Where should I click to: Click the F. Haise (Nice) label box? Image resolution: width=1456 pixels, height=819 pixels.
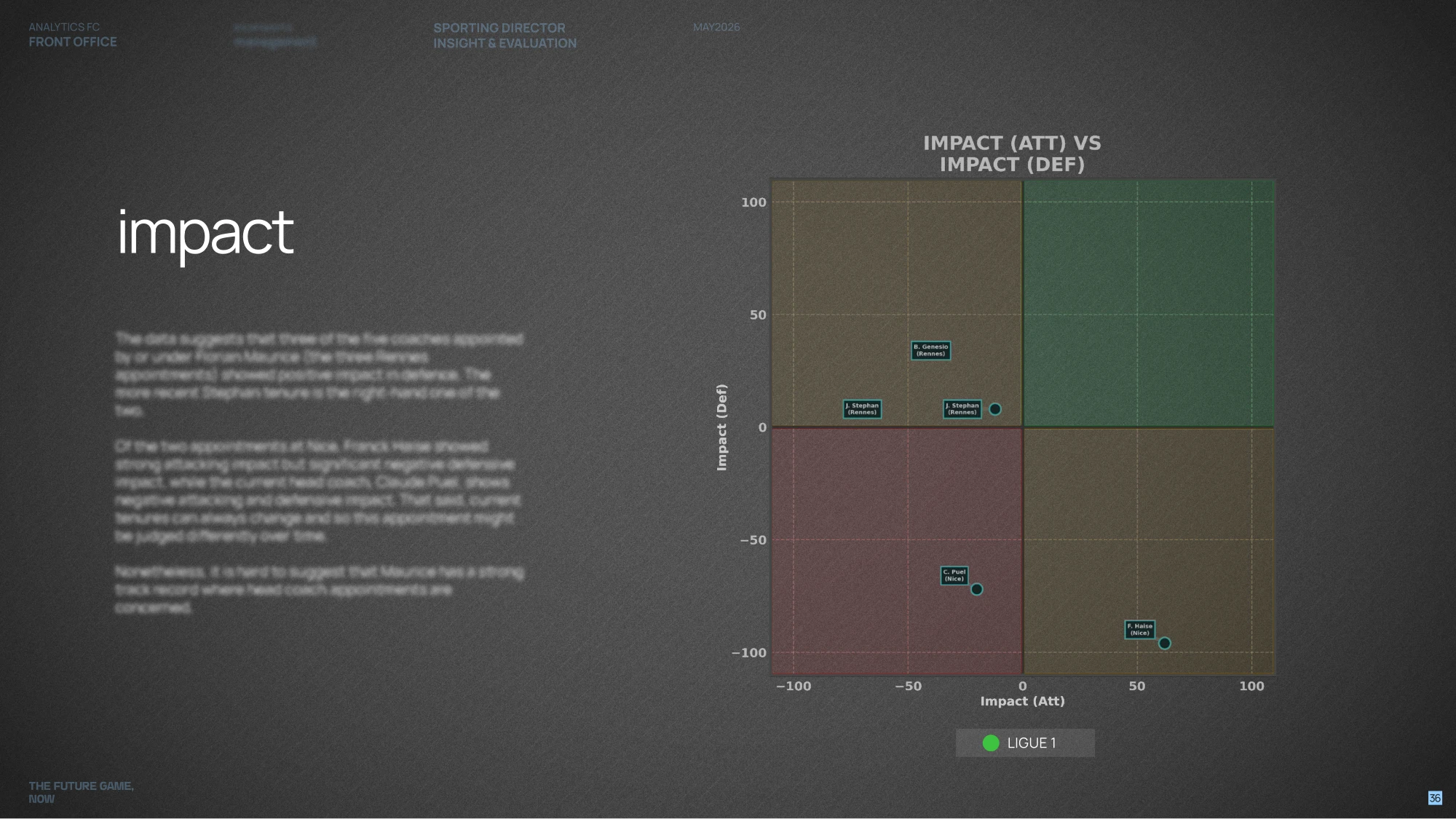tap(1139, 630)
